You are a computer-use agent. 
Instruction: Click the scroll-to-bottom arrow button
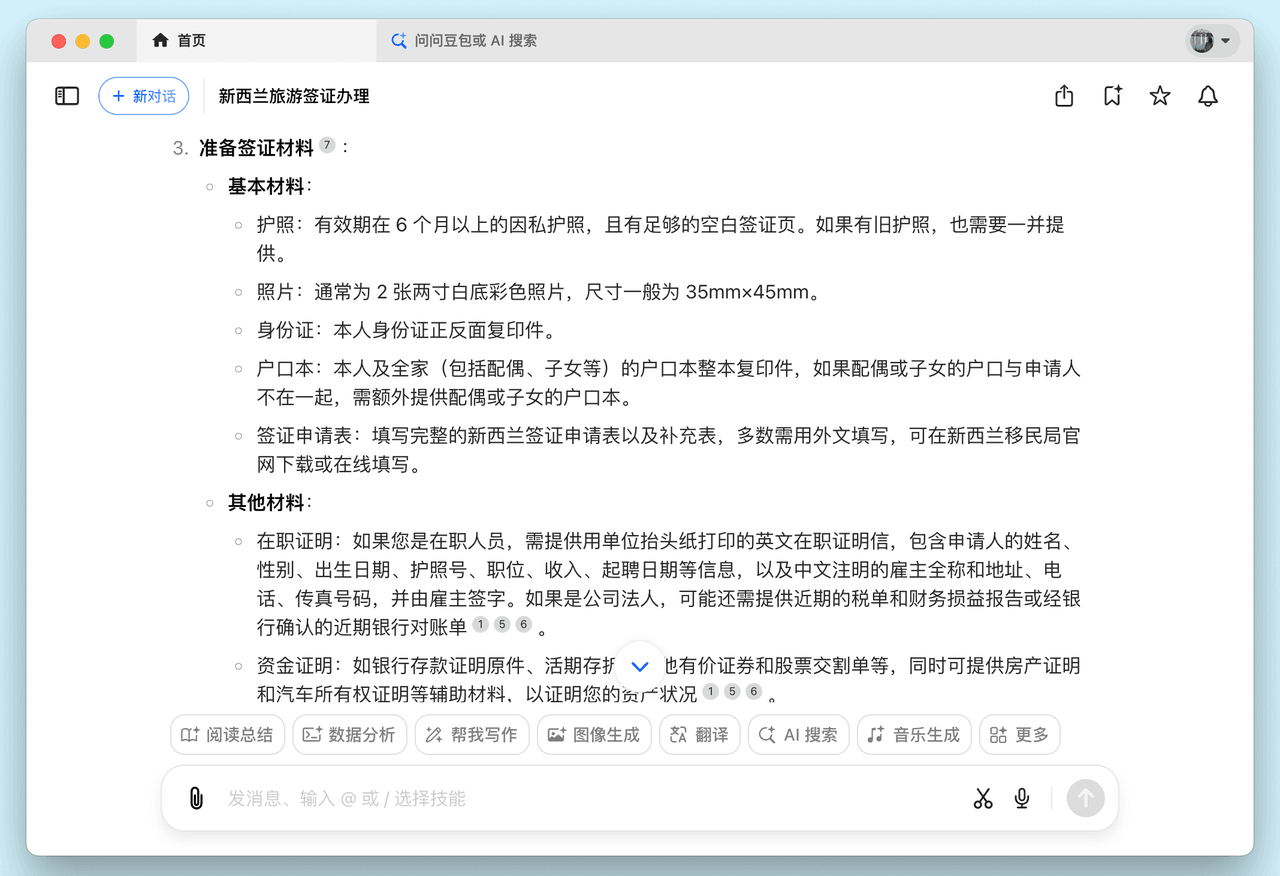[640, 666]
